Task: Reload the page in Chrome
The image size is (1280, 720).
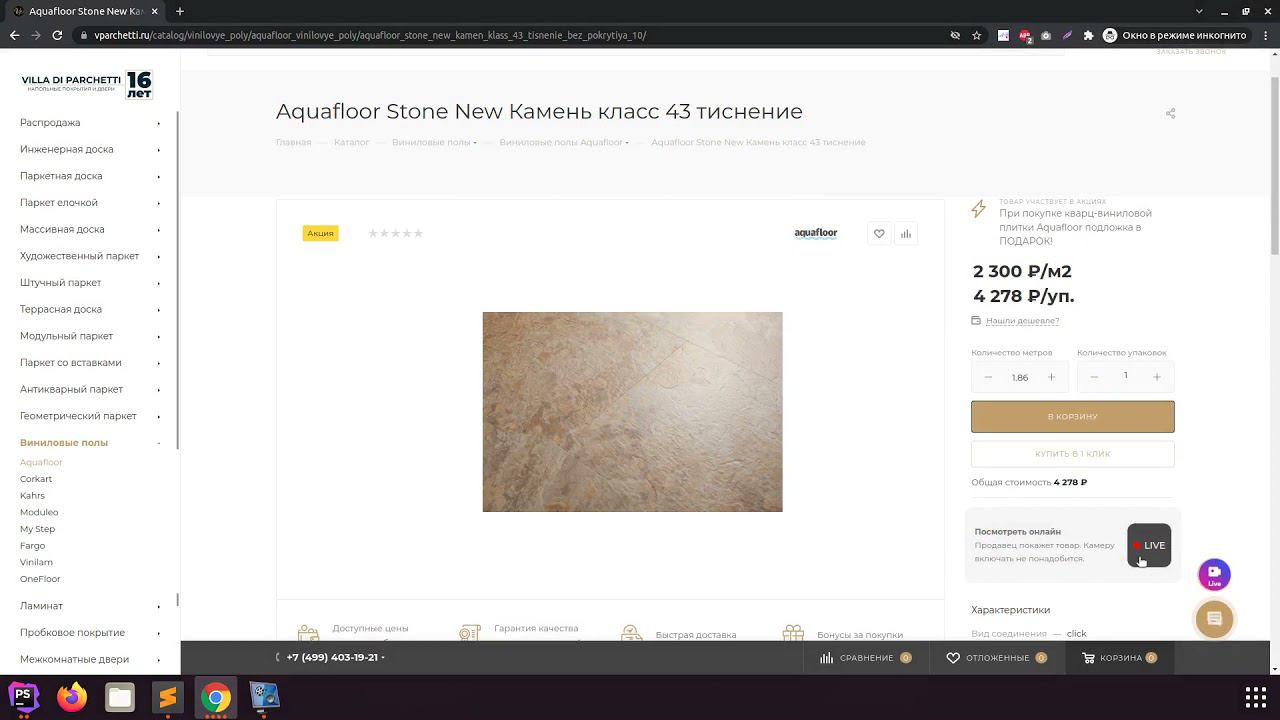Action: pyautogui.click(x=58, y=35)
